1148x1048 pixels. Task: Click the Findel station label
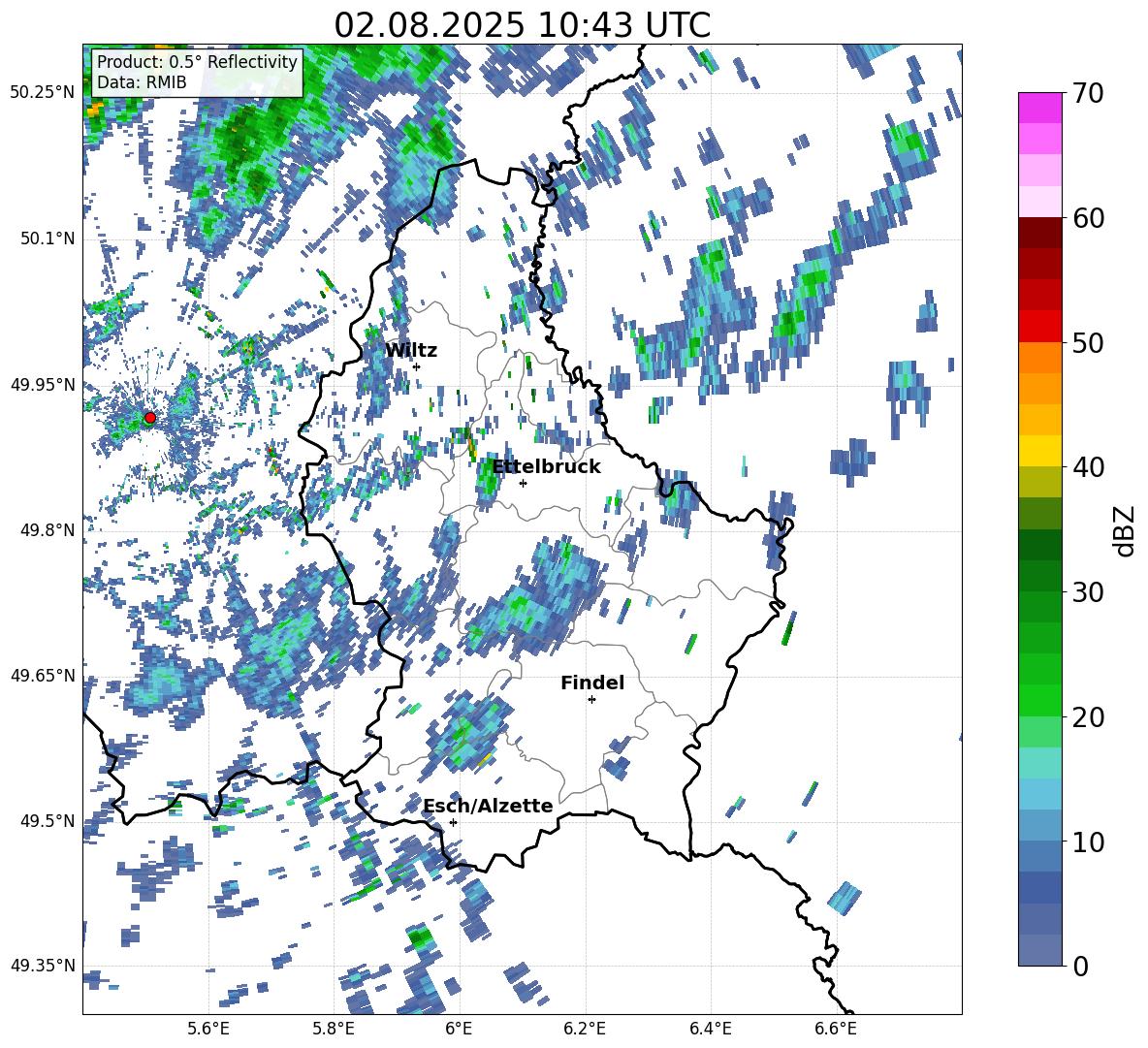click(592, 683)
